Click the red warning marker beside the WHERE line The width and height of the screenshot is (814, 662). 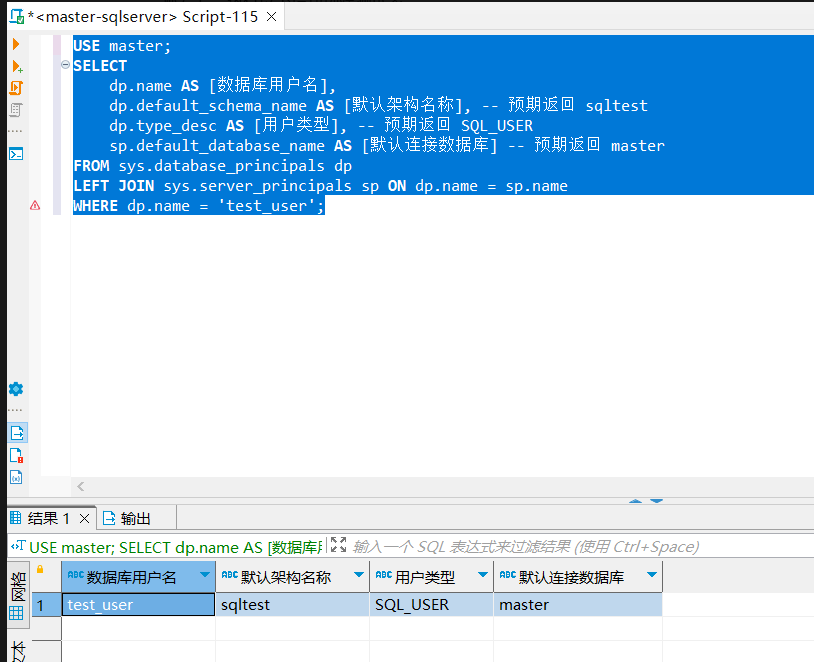click(x=35, y=206)
